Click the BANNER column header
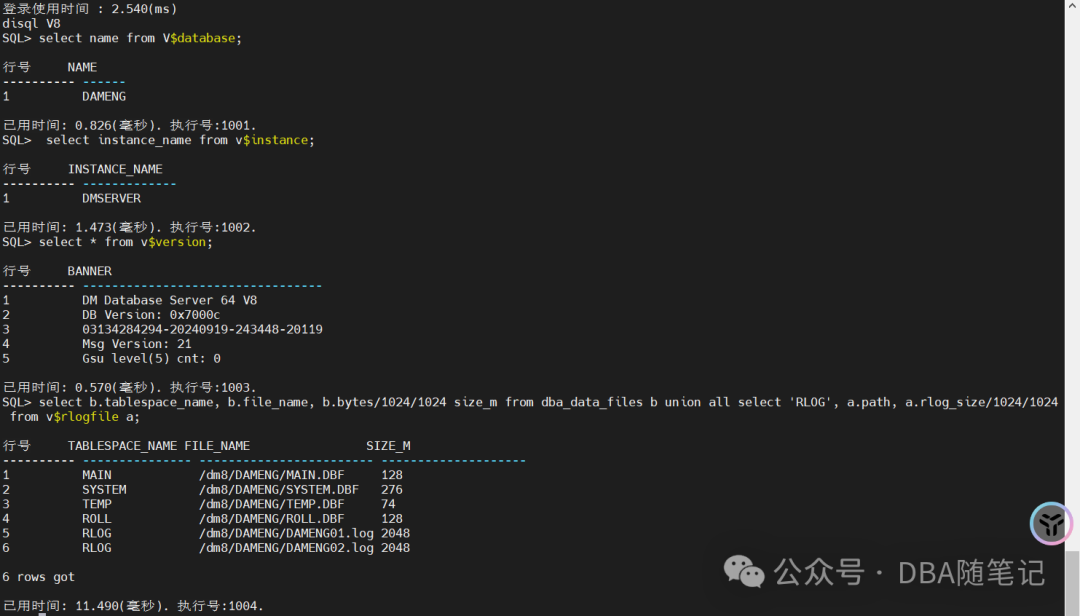 tap(89, 271)
